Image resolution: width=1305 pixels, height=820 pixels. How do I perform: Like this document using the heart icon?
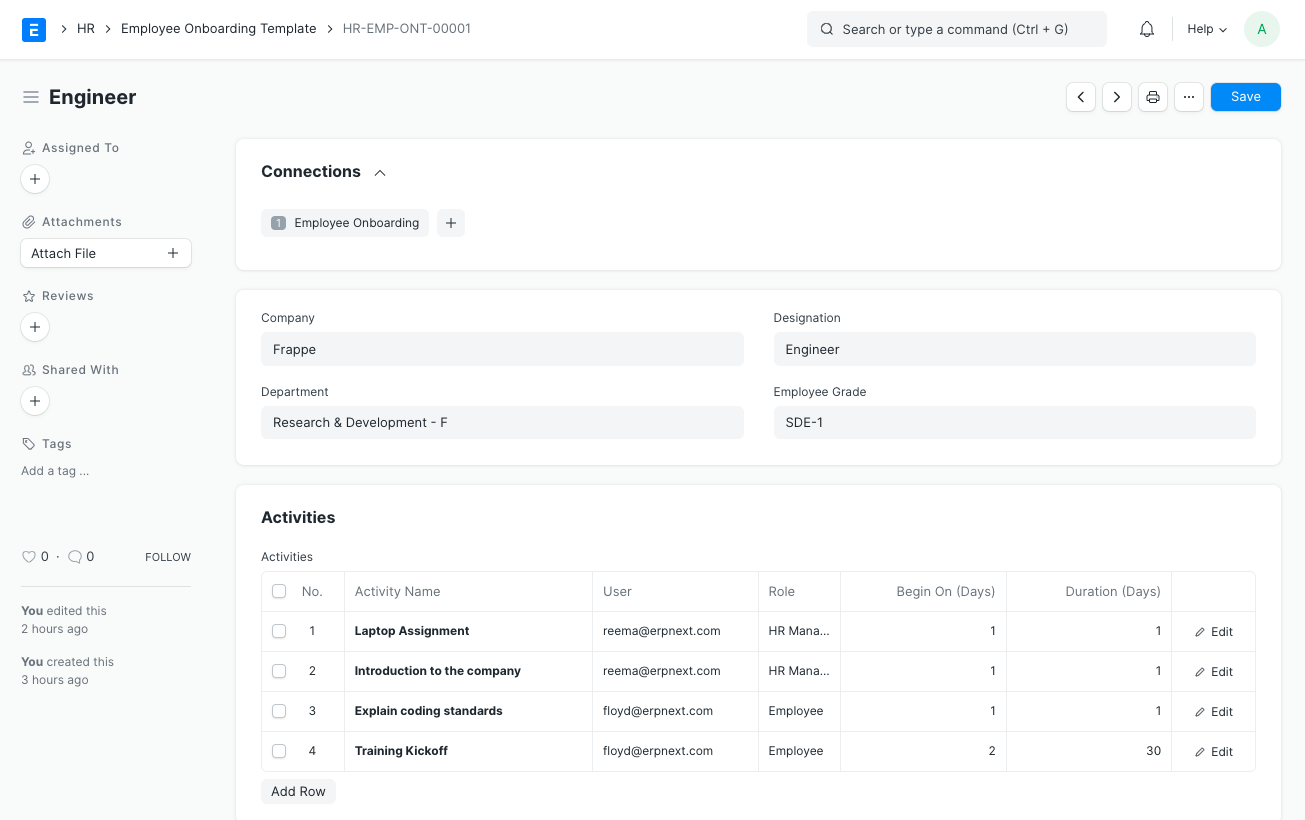(28, 556)
